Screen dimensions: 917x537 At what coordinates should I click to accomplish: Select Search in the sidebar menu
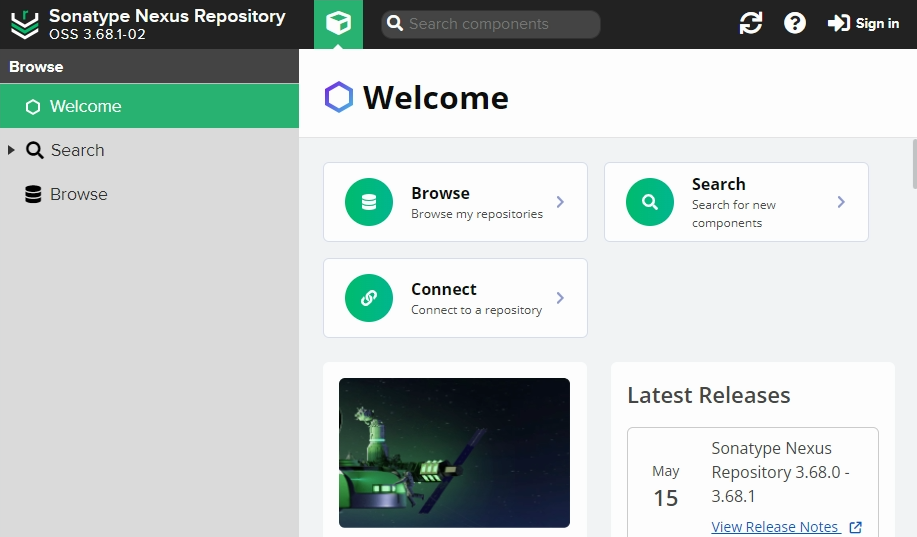point(149,150)
